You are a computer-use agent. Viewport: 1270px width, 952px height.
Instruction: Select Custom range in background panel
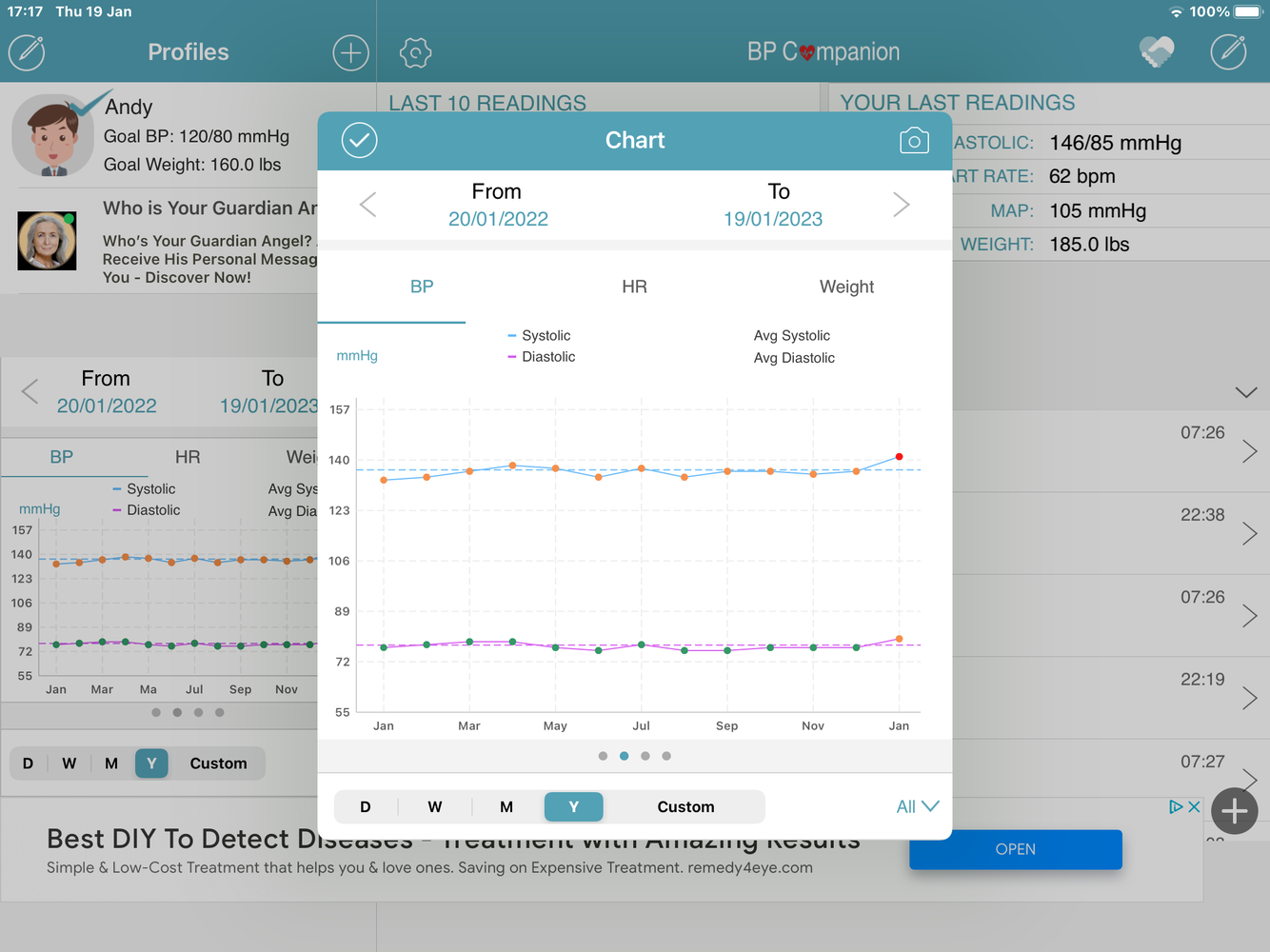coord(218,764)
